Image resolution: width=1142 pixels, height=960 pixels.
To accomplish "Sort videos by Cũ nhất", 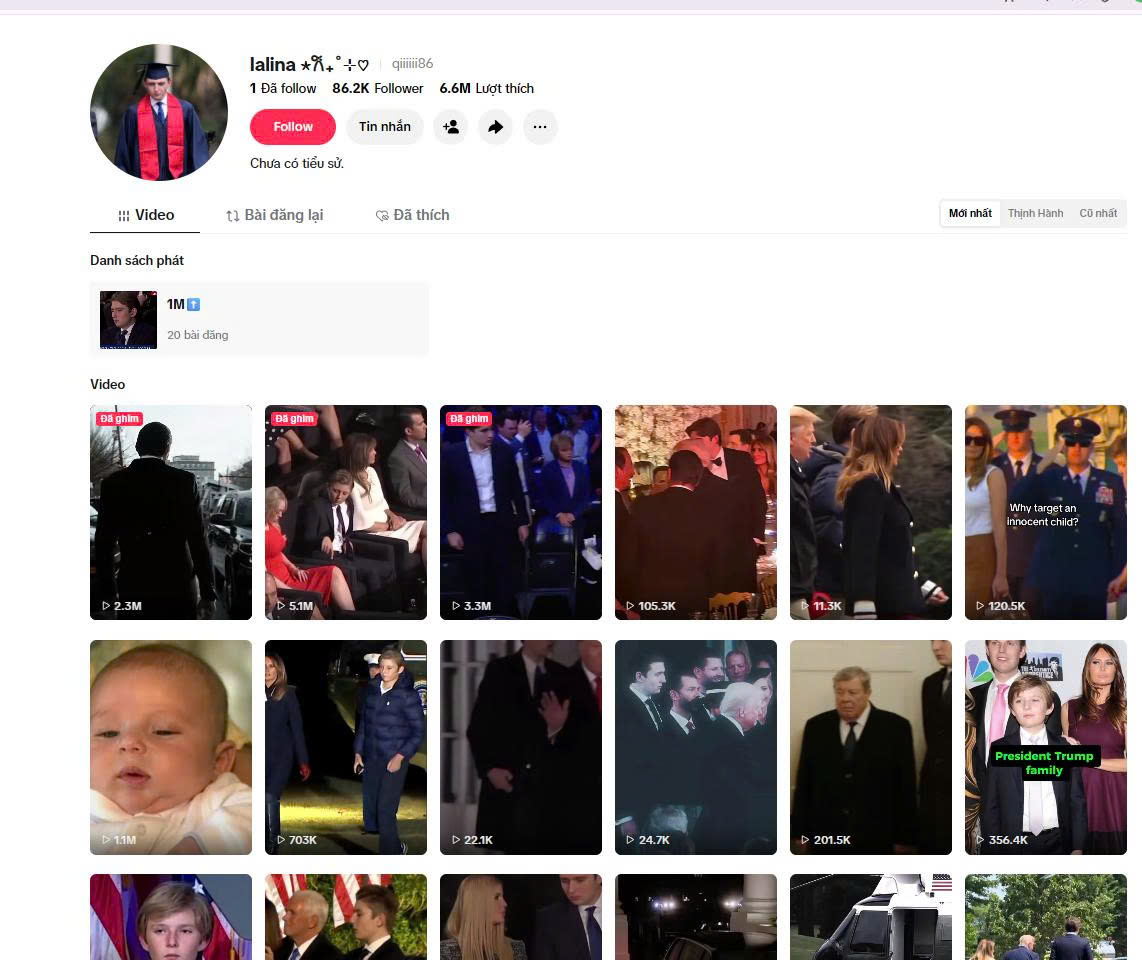I will tap(1098, 213).
